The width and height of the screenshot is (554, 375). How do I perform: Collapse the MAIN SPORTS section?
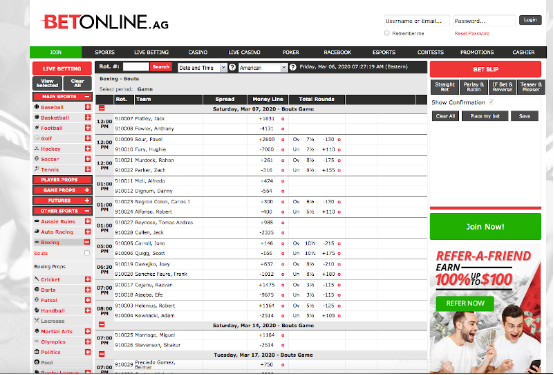(x=87, y=96)
